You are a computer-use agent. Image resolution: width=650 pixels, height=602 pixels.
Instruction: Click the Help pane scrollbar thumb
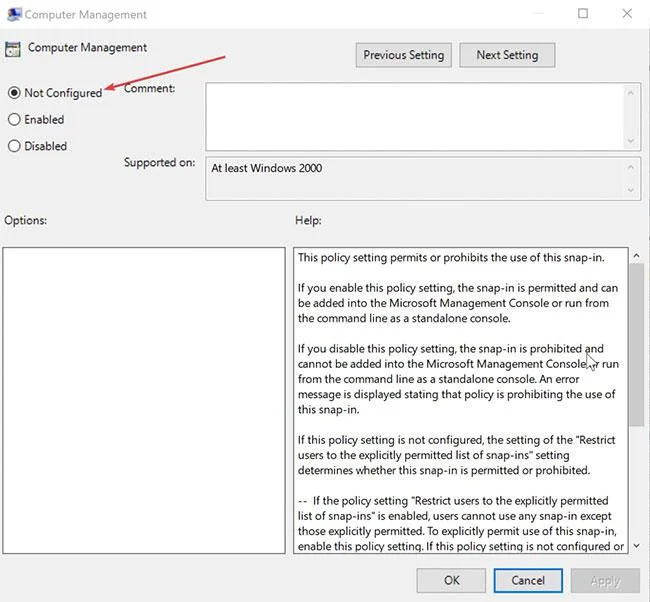(x=636, y=344)
